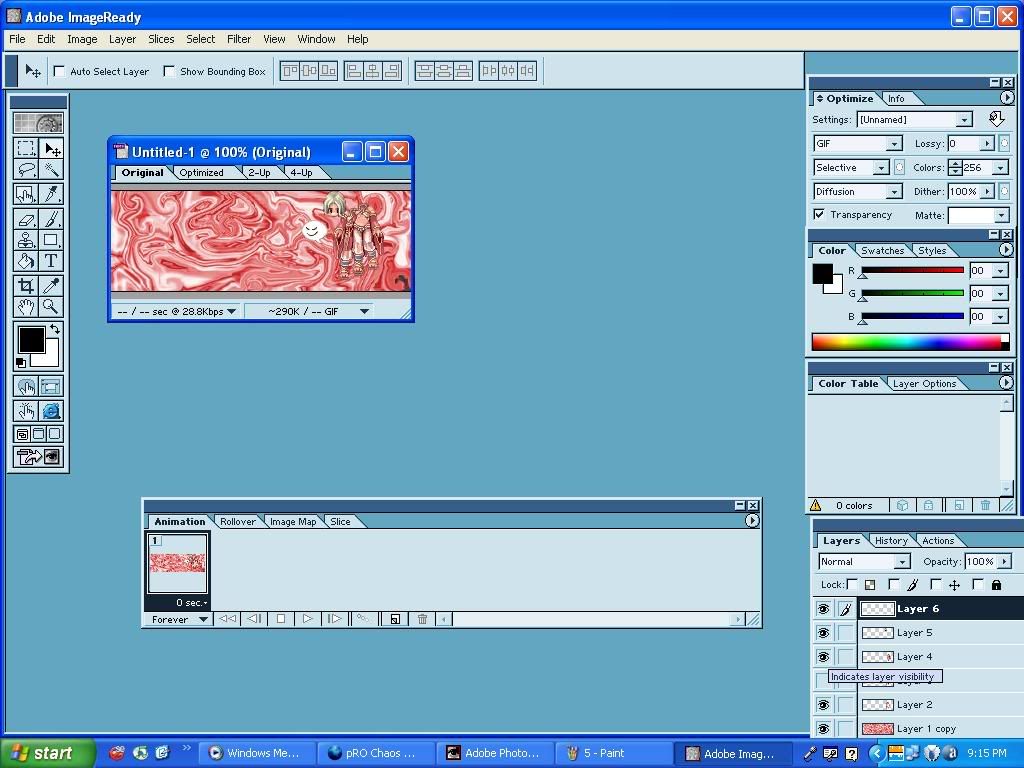This screenshot has height=768, width=1024.
Task: Select the Eraser tool
Action: pos(26,218)
